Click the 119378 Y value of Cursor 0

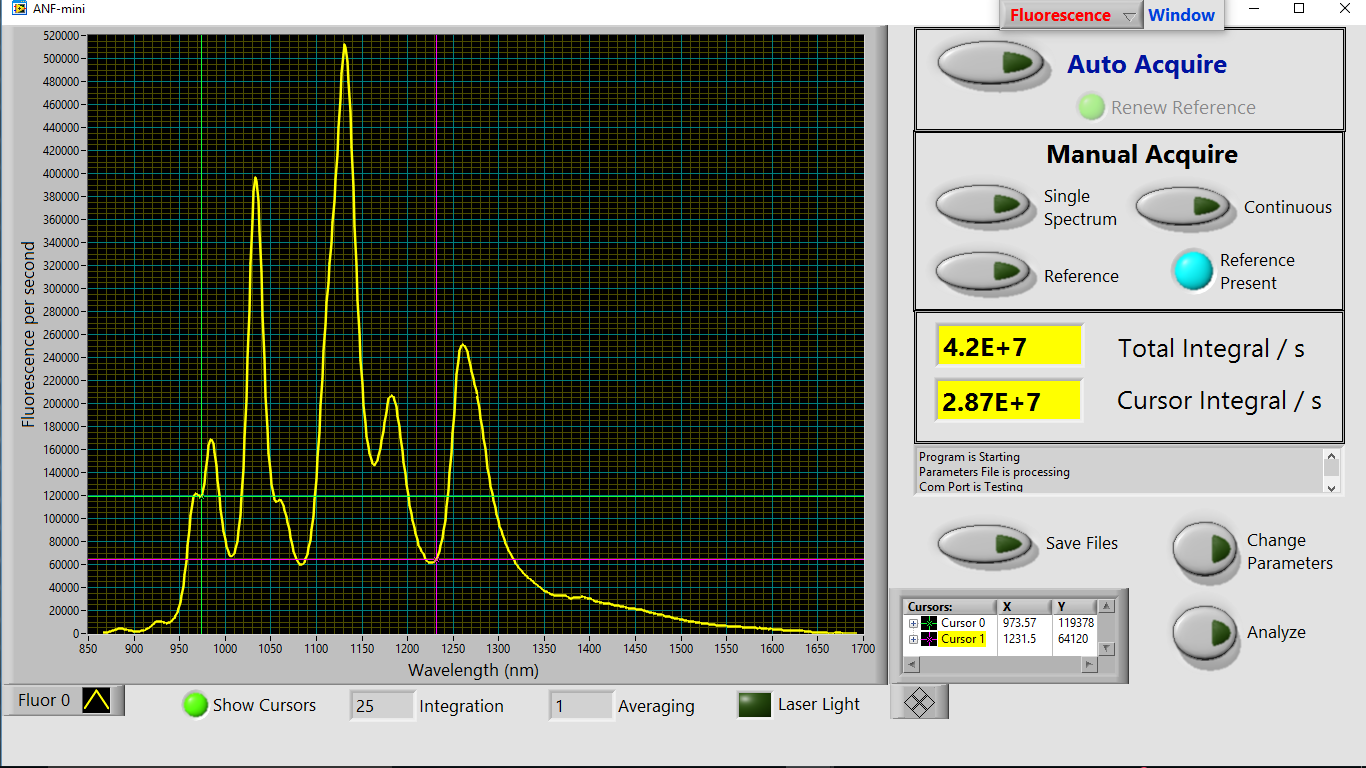coord(1076,623)
